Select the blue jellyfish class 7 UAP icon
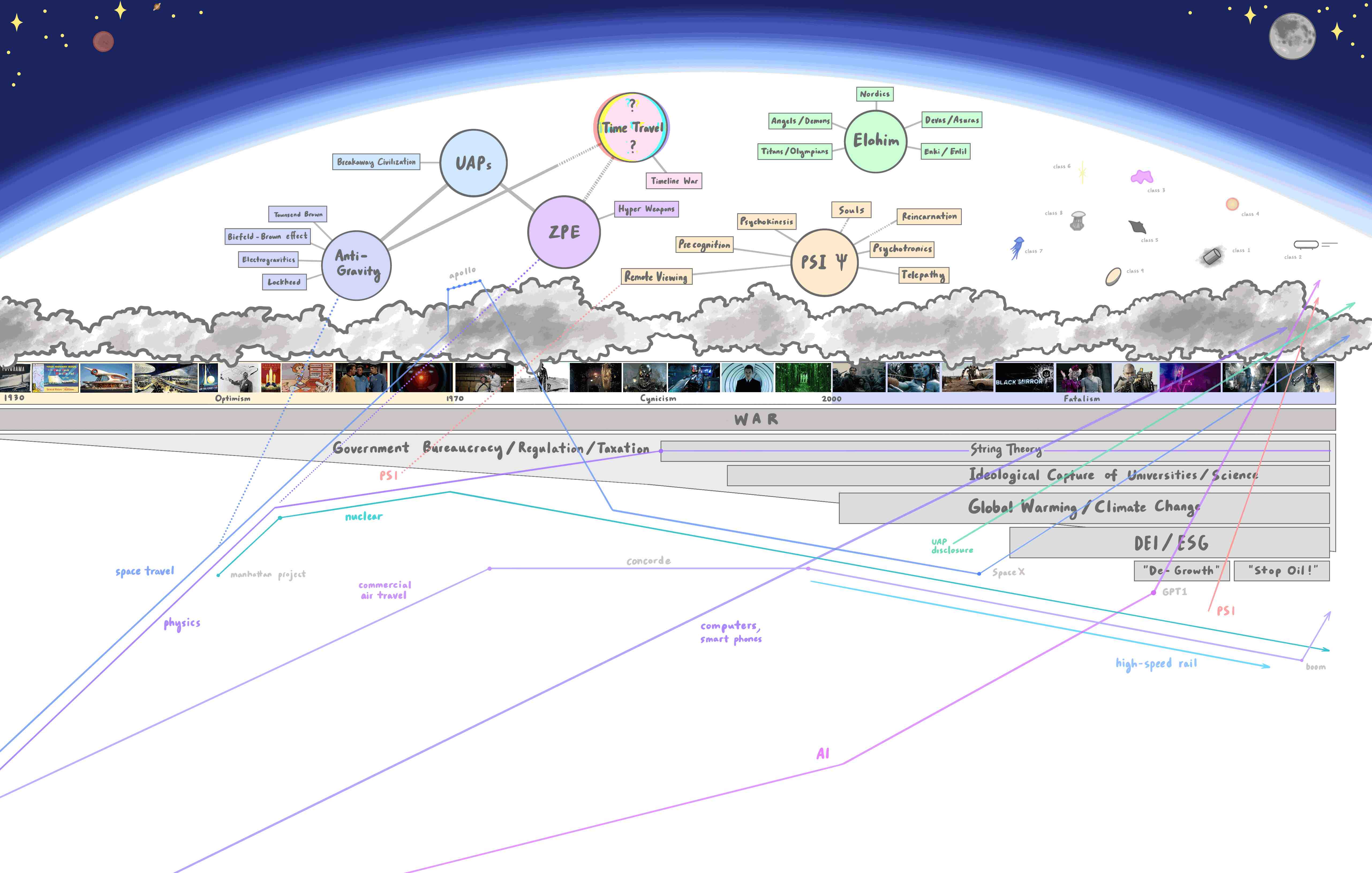This screenshot has width=1372, height=873. [x=1017, y=248]
